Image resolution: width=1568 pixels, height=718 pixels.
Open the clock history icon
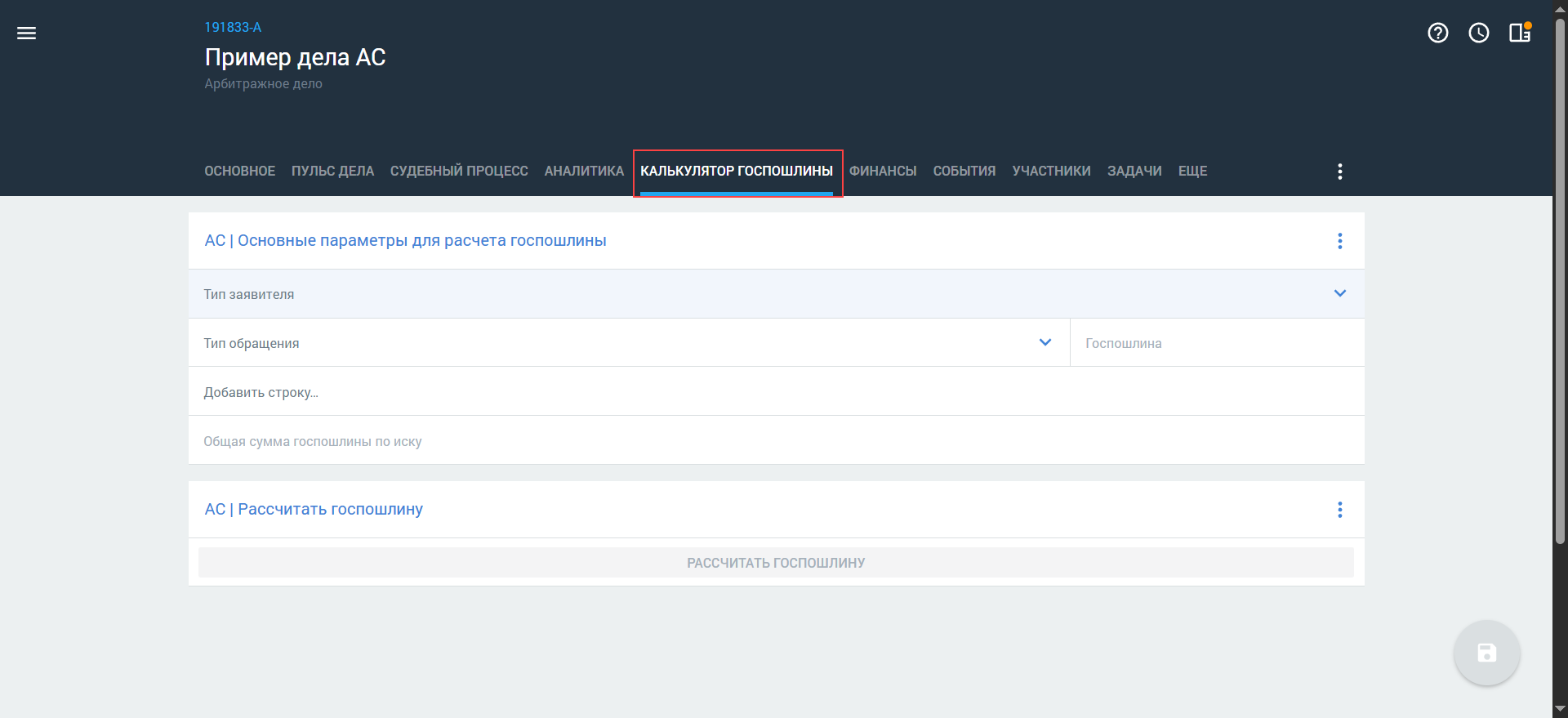[1478, 33]
